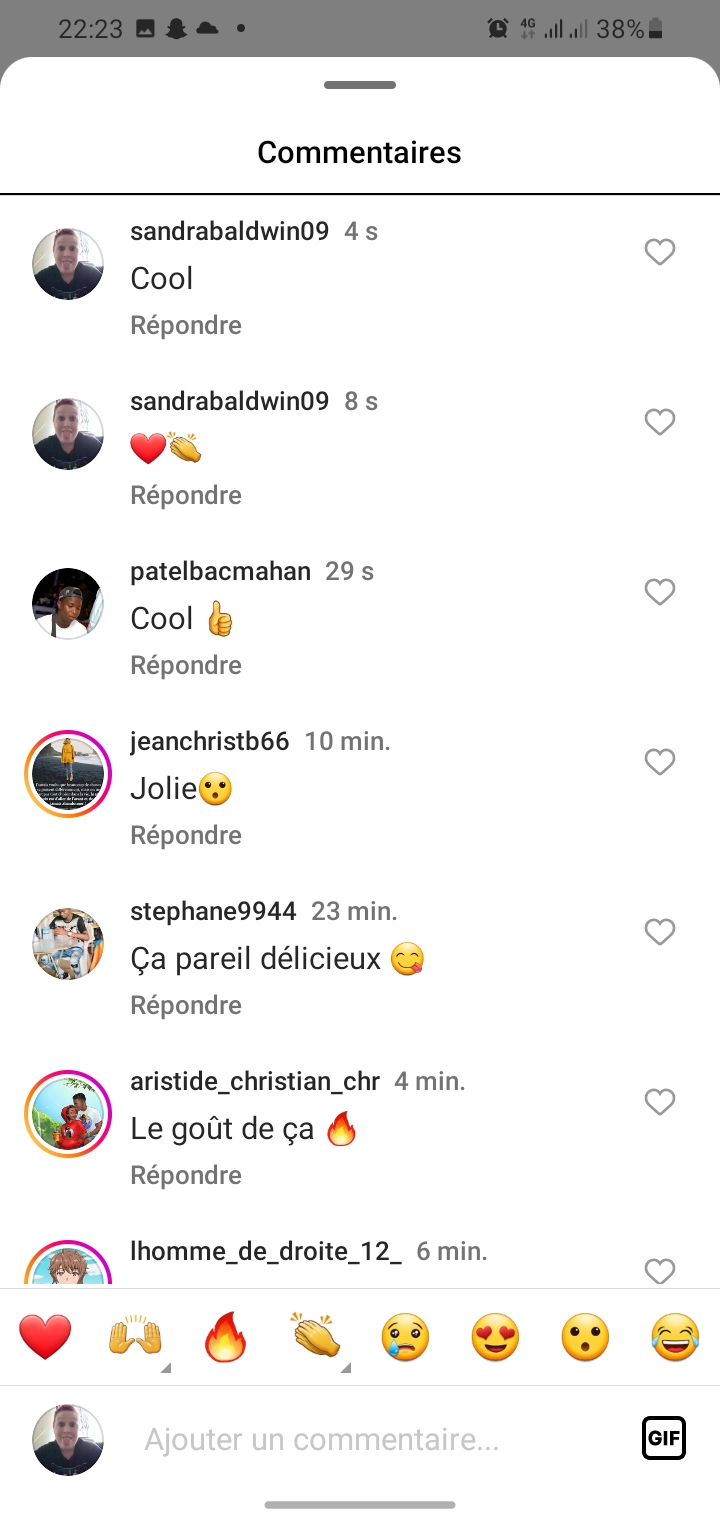This screenshot has height=1520, width=720.
Task: Tap the drag handle above Commentaires
Action: 360,86
